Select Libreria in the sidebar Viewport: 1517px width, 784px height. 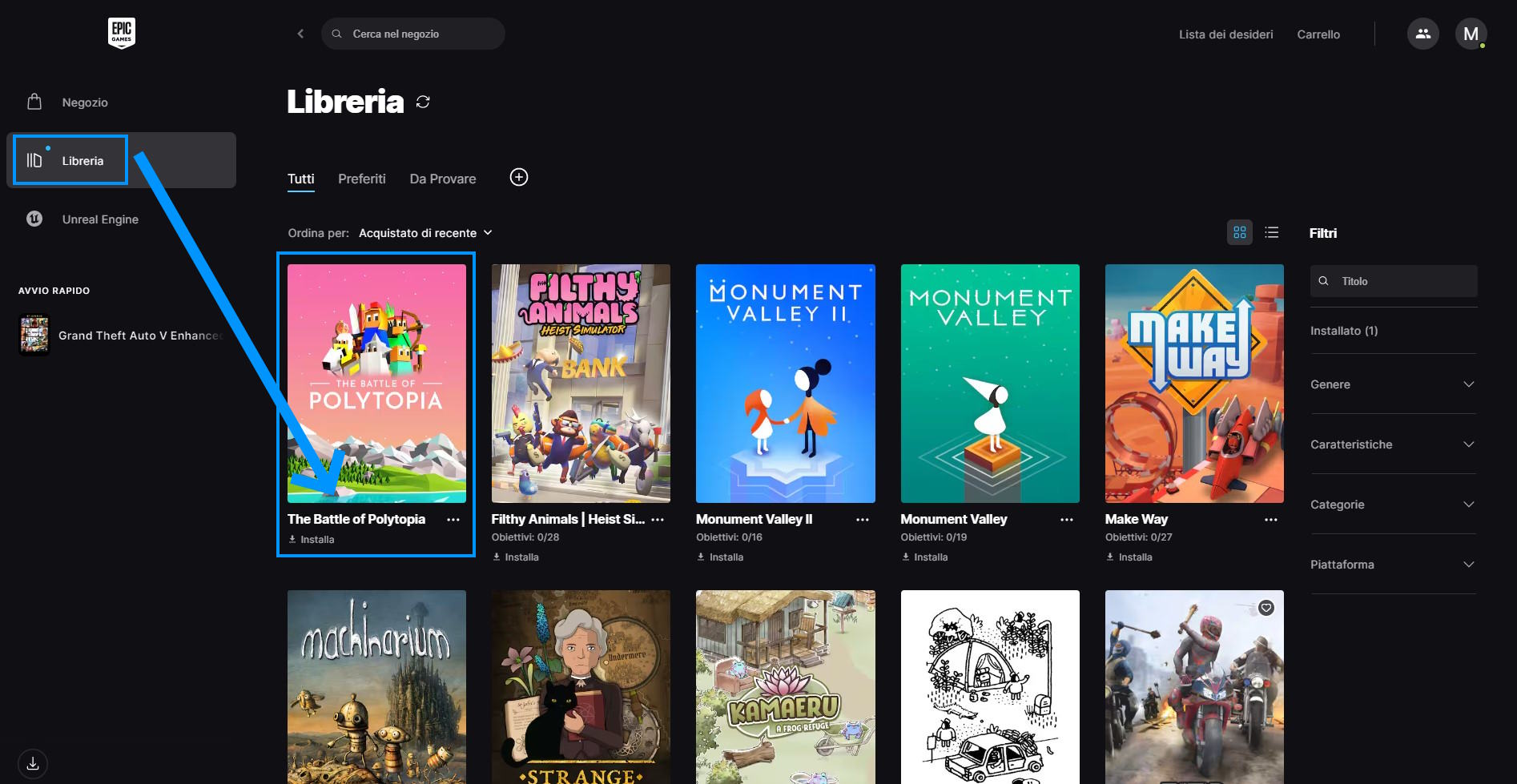coord(121,160)
